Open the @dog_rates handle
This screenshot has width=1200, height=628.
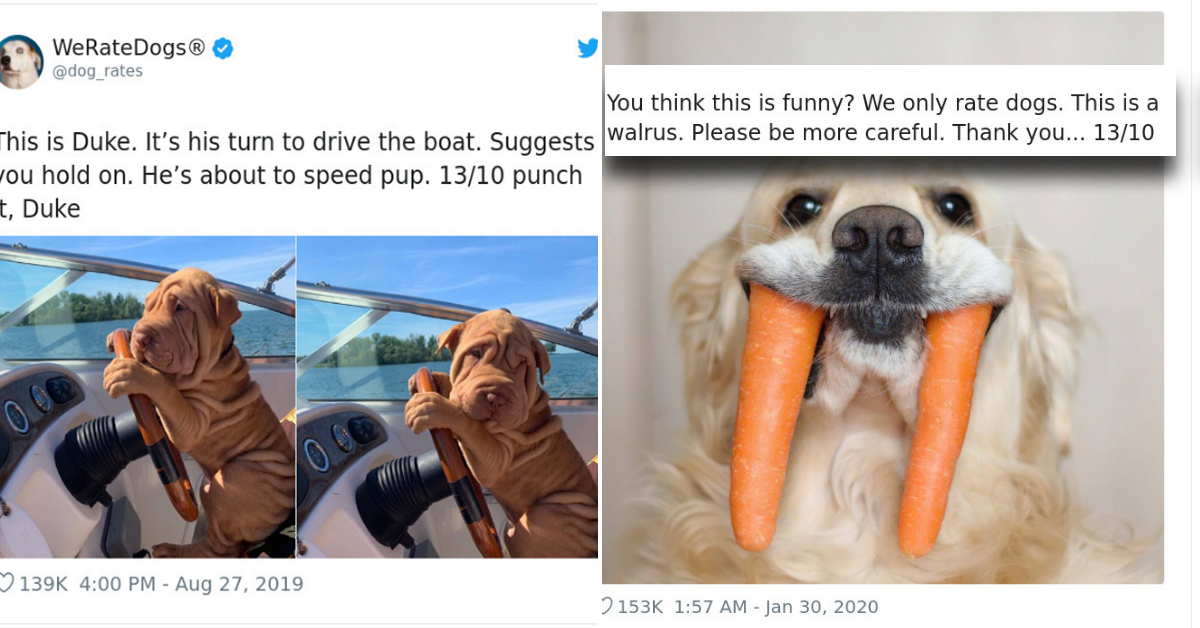97,72
